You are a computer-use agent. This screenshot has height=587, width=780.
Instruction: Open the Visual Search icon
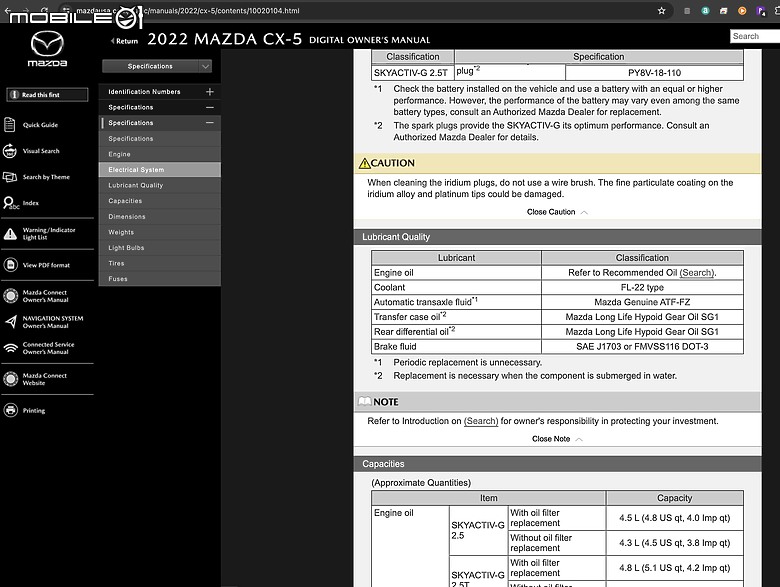[x=9, y=151]
